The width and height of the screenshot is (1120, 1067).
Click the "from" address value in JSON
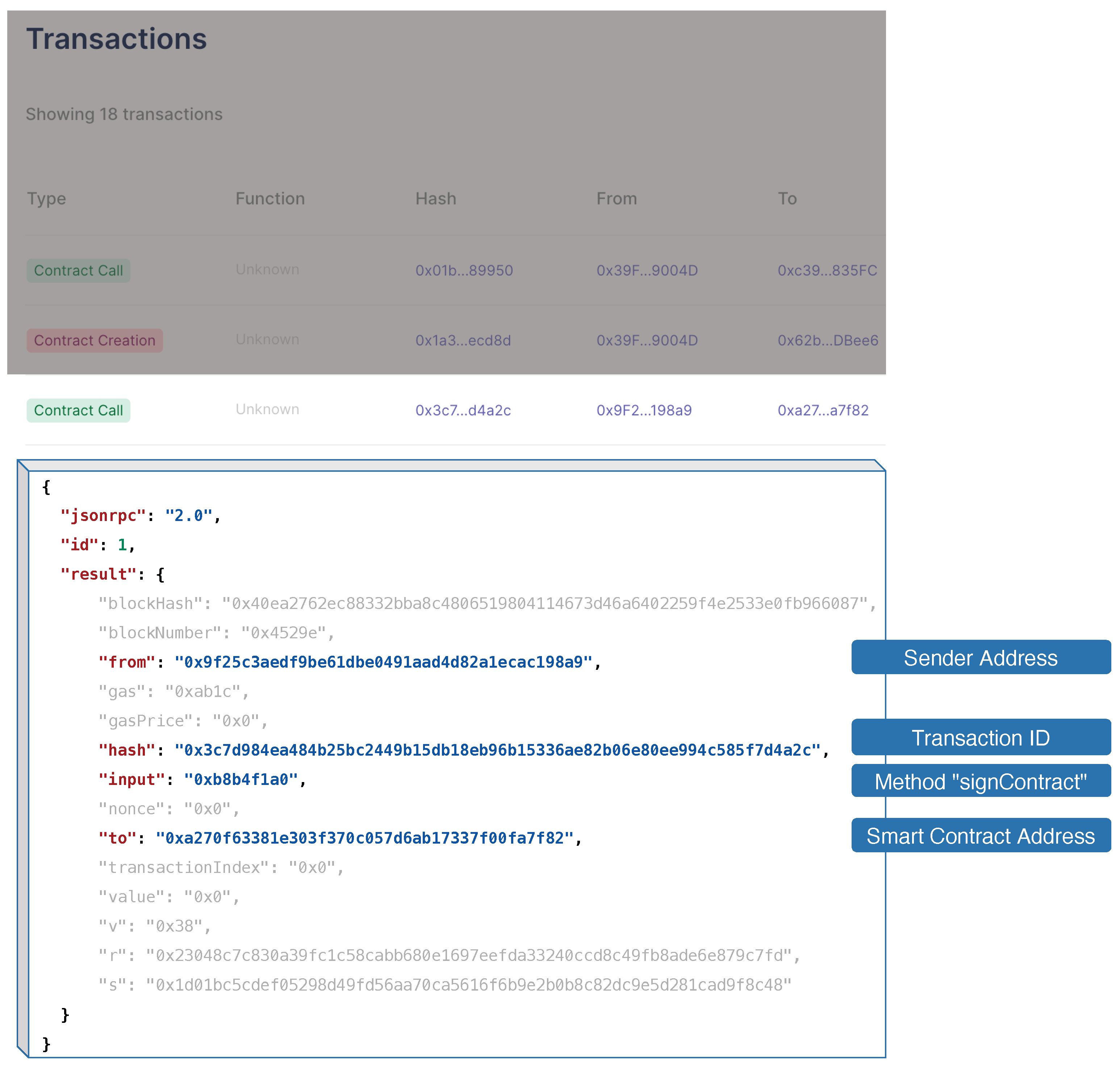click(383, 662)
